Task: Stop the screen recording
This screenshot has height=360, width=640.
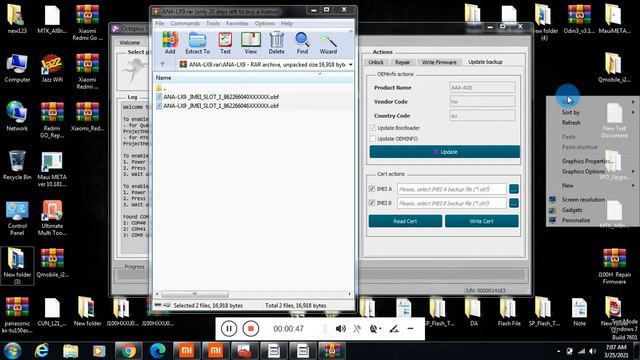Action: [251, 329]
